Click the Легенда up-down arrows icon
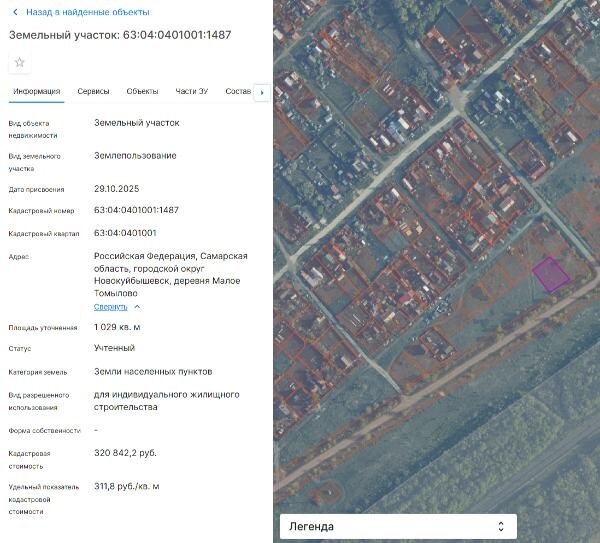 point(501,527)
